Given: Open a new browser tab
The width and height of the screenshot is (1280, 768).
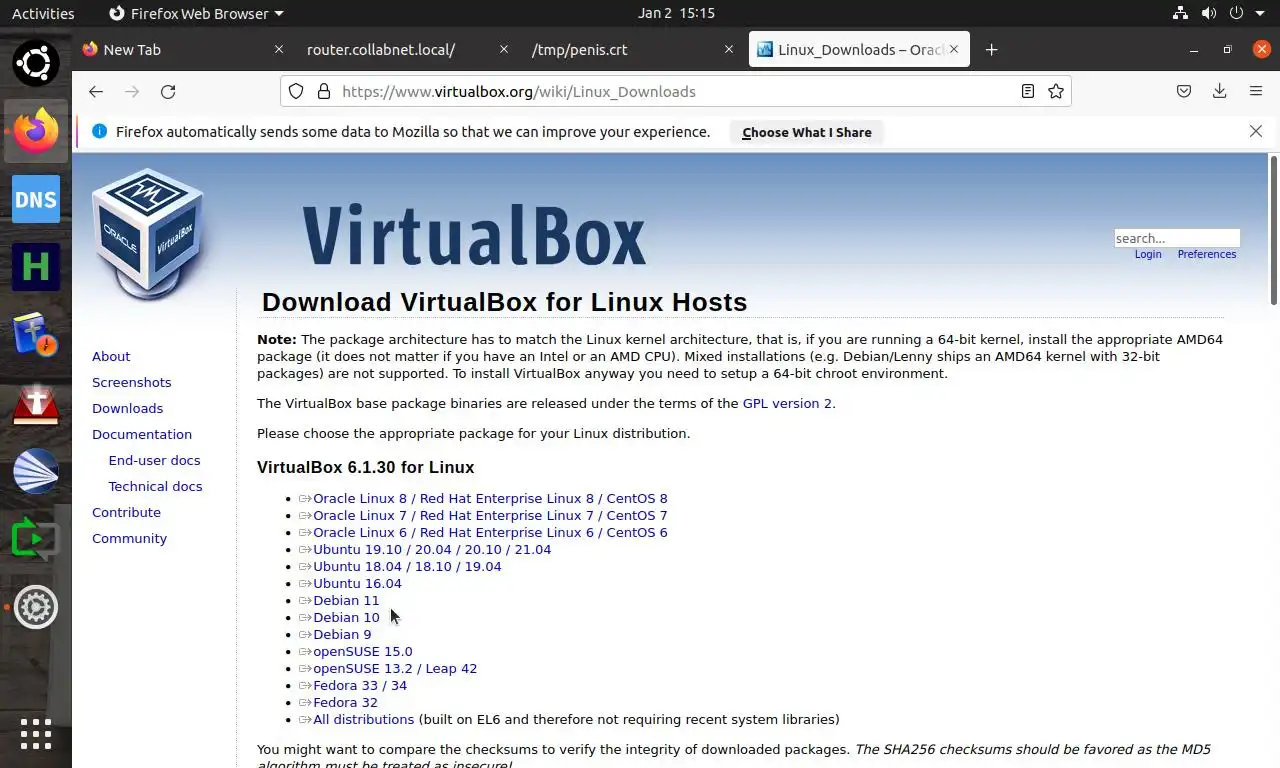Looking at the screenshot, I should pyautogui.click(x=991, y=49).
